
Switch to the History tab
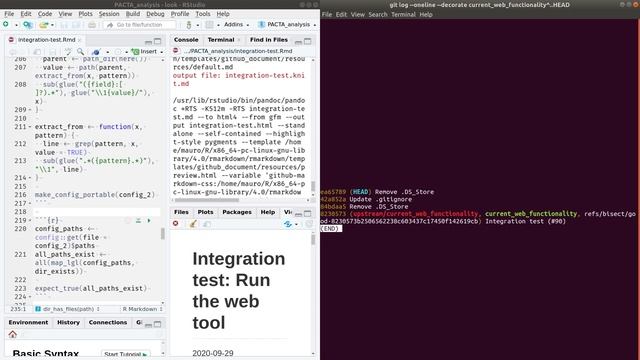click(x=68, y=322)
